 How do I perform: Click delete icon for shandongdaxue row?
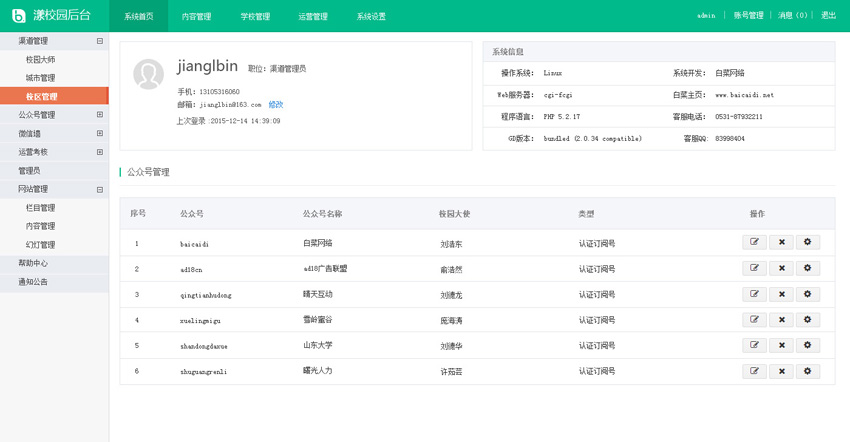tap(781, 346)
